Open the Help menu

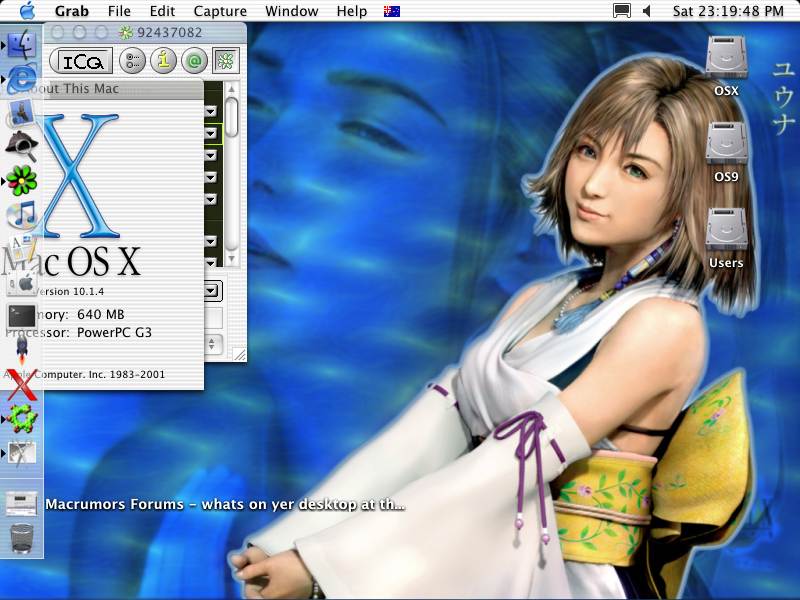[352, 11]
